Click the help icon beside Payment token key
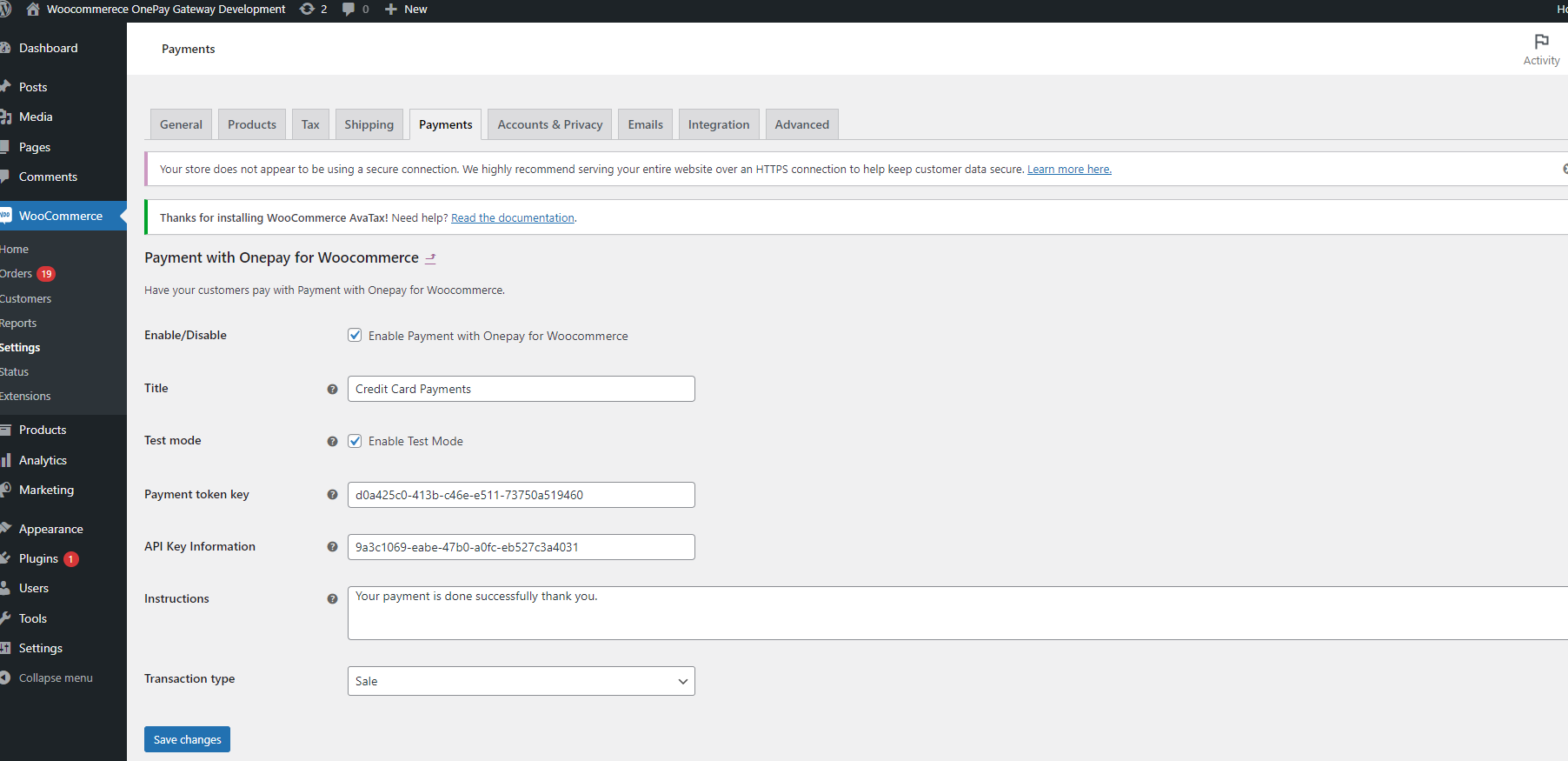Screen dimensions: 1568x761 [332, 495]
